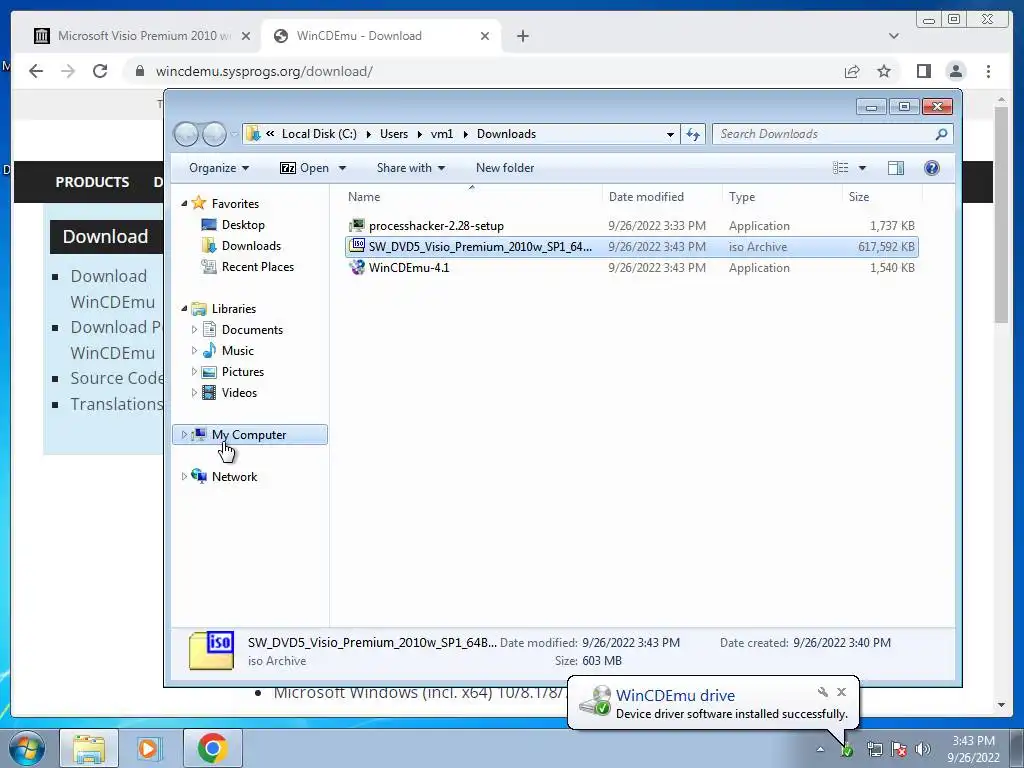The image size is (1024, 768).
Task: Go forward in the Explorer window
Action: point(214,134)
